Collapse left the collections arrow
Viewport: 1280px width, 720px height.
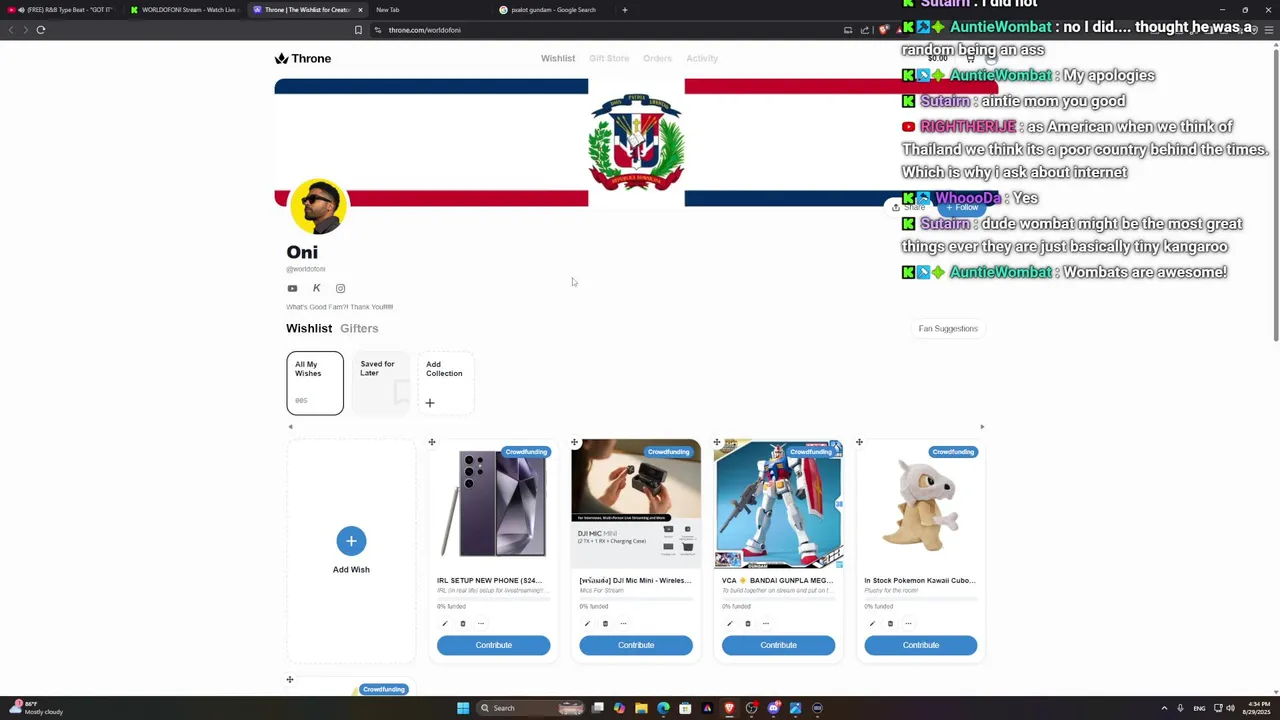click(290, 427)
